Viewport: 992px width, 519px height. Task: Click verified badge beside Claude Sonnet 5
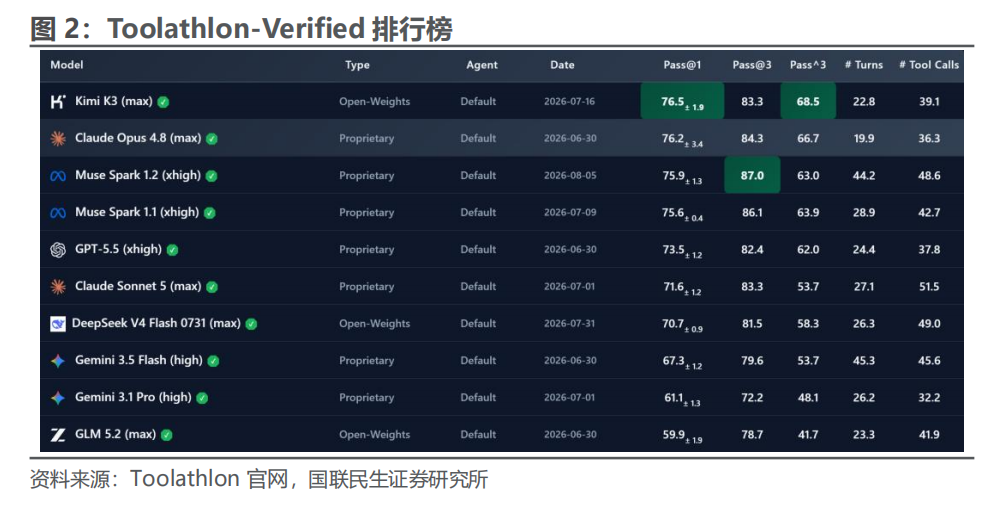212,287
